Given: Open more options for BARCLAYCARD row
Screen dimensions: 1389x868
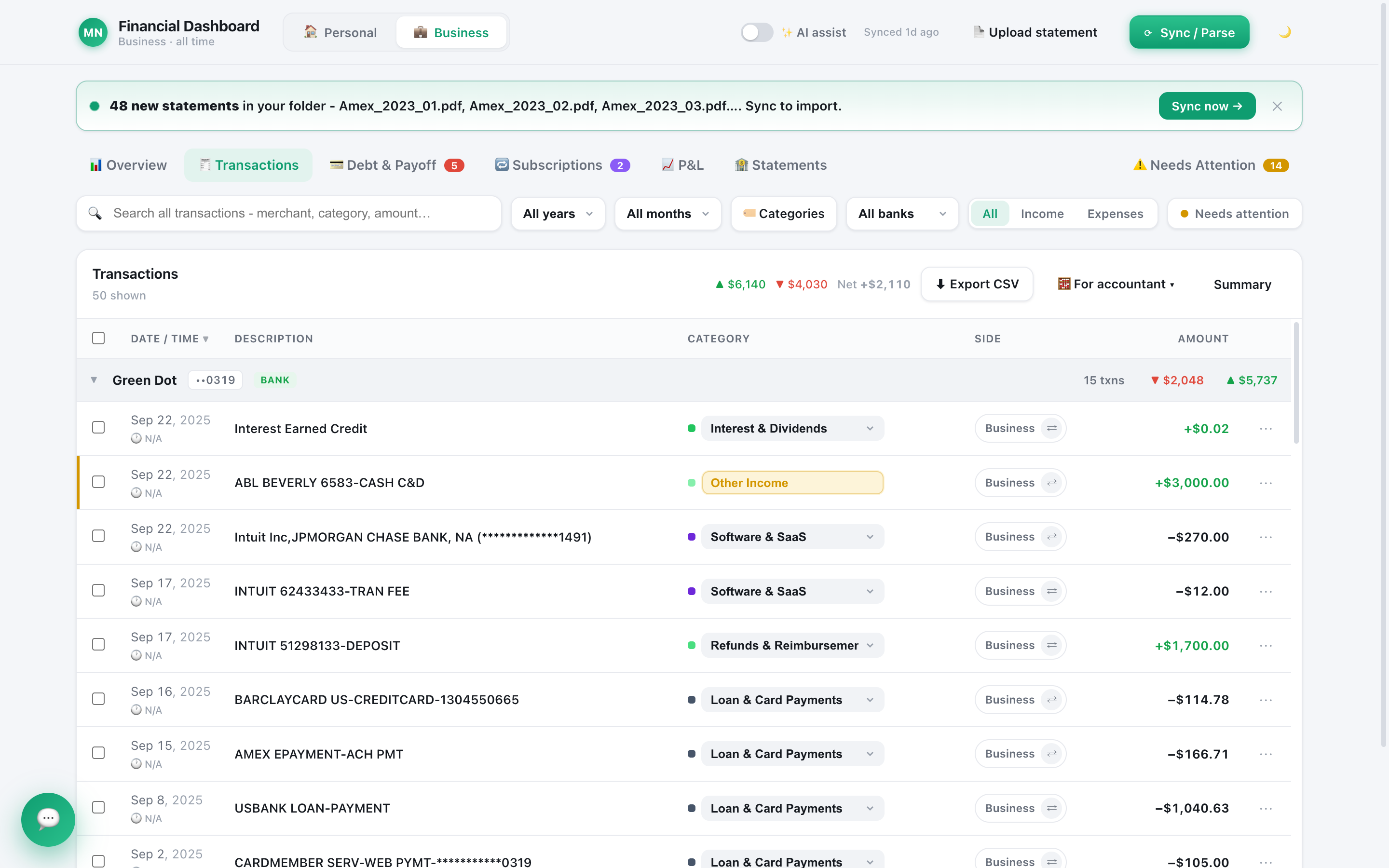Looking at the screenshot, I should tap(1266, 700).
